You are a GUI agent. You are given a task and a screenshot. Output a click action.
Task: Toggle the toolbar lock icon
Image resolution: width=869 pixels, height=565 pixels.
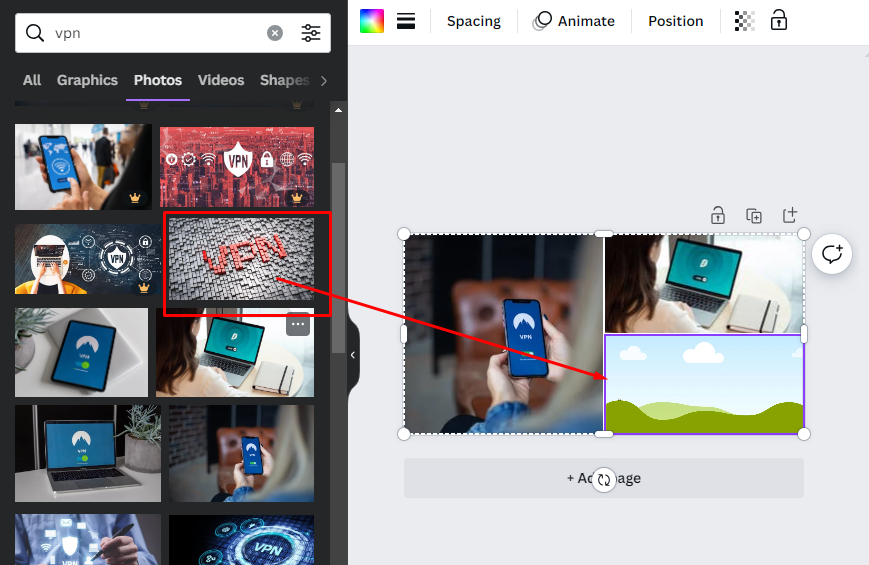pos(779,20)
